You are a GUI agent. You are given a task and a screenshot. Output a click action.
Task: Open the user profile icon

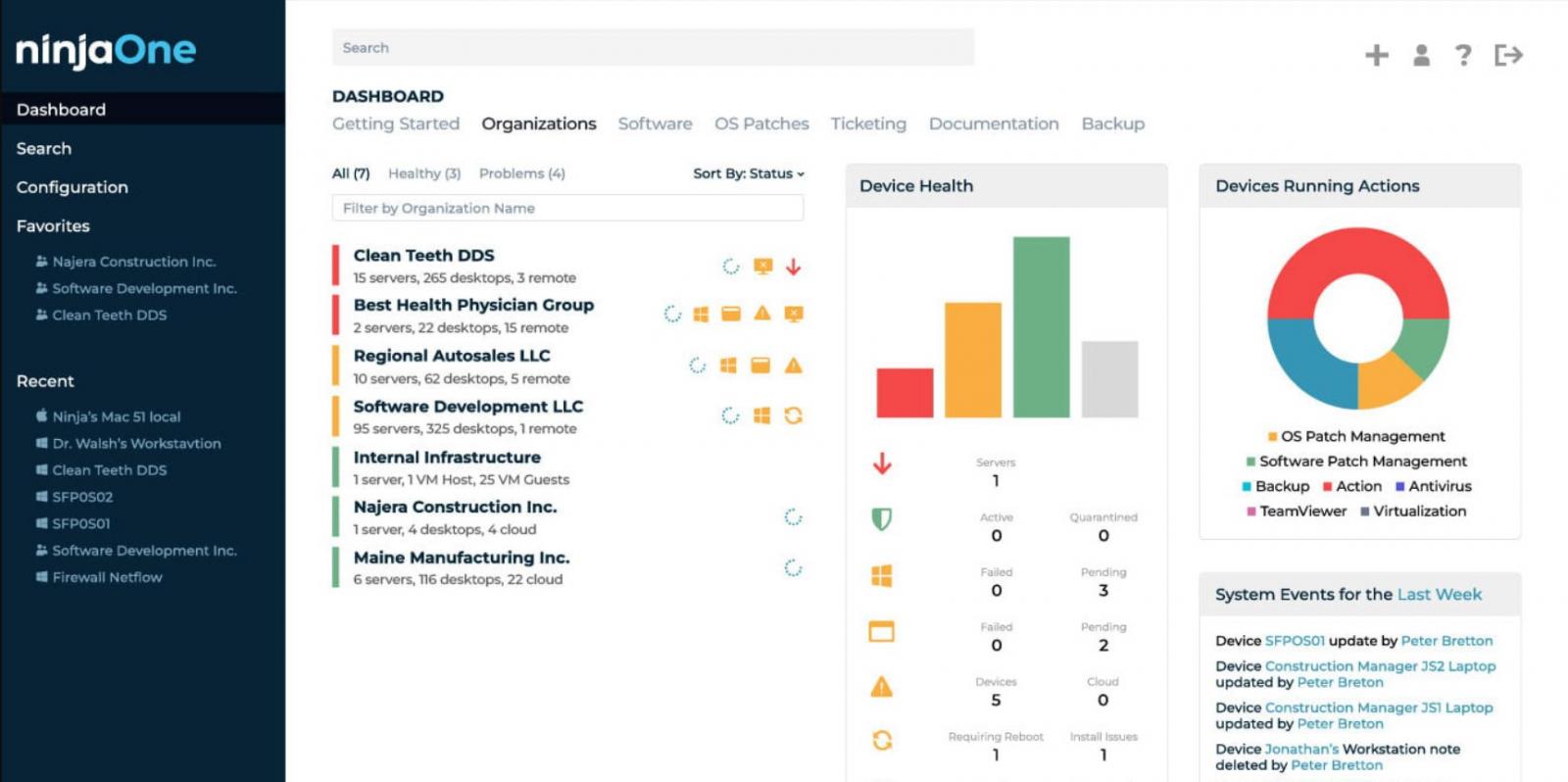[x=1421, y=55]
